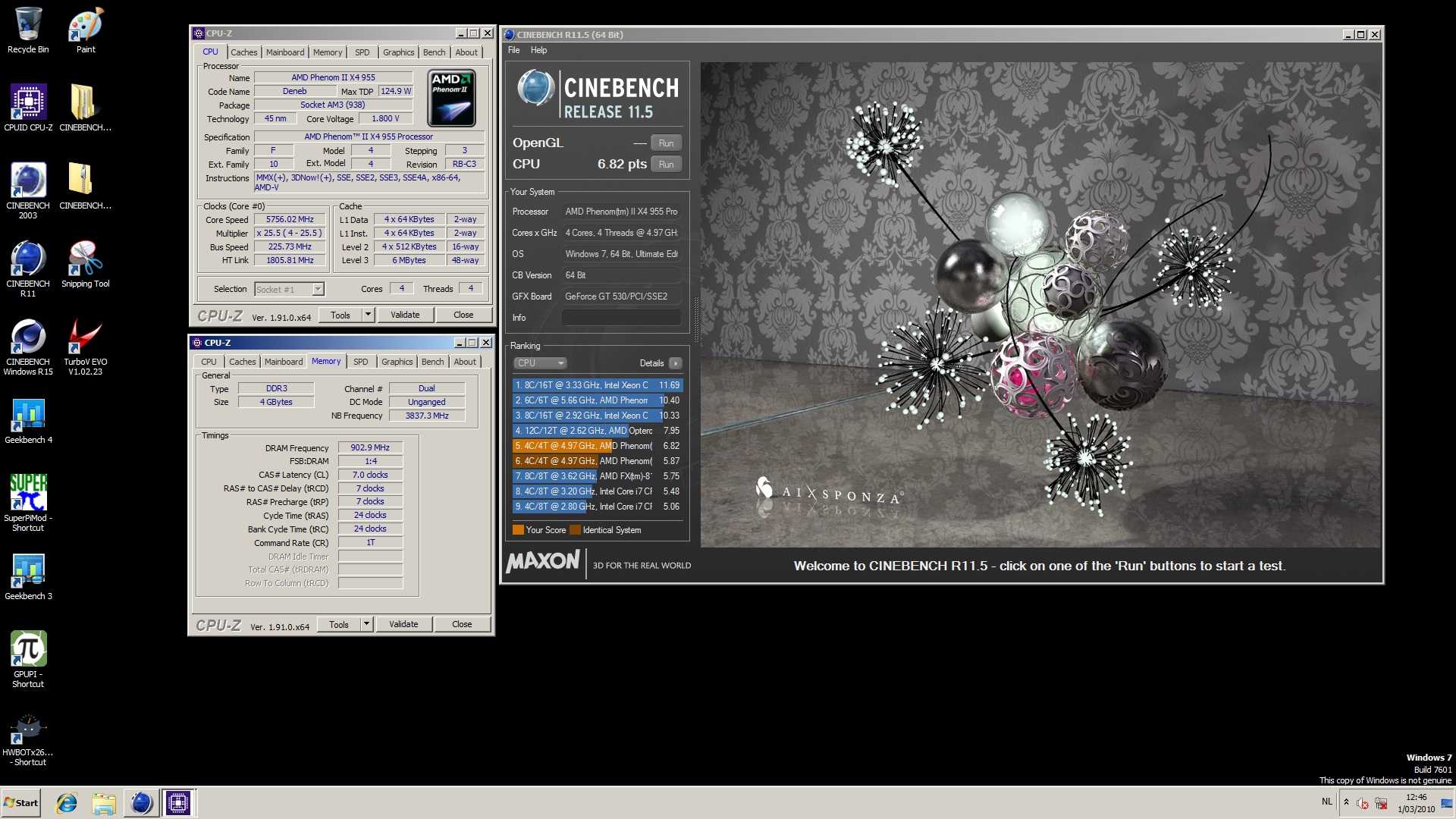This screenshot has width=1456, height=819.
Task: Select highlighted ranking row 5 with 6.82
Action: [x=598, y=446]
